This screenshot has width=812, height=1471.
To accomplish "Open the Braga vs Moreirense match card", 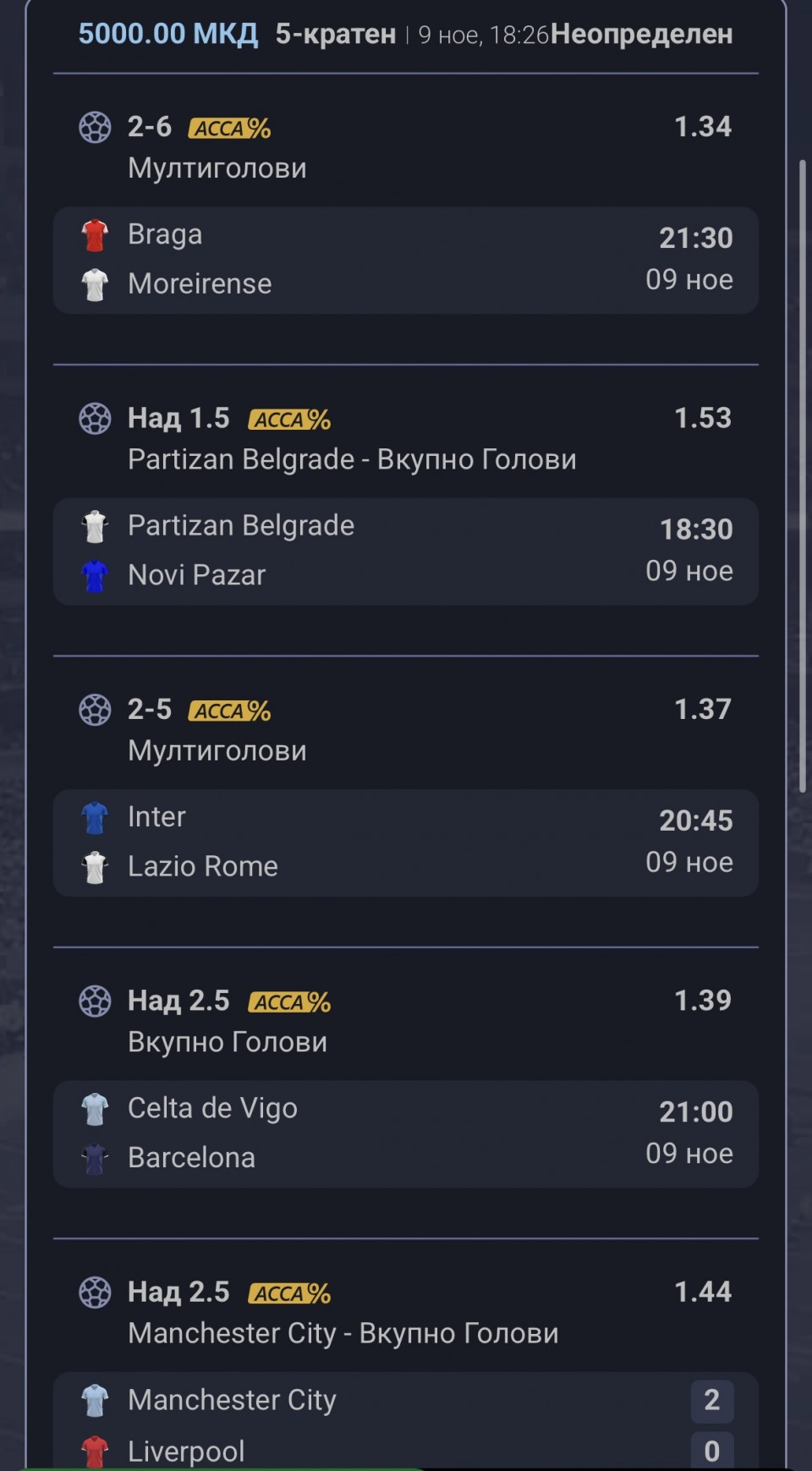I will tap(406, 260).
